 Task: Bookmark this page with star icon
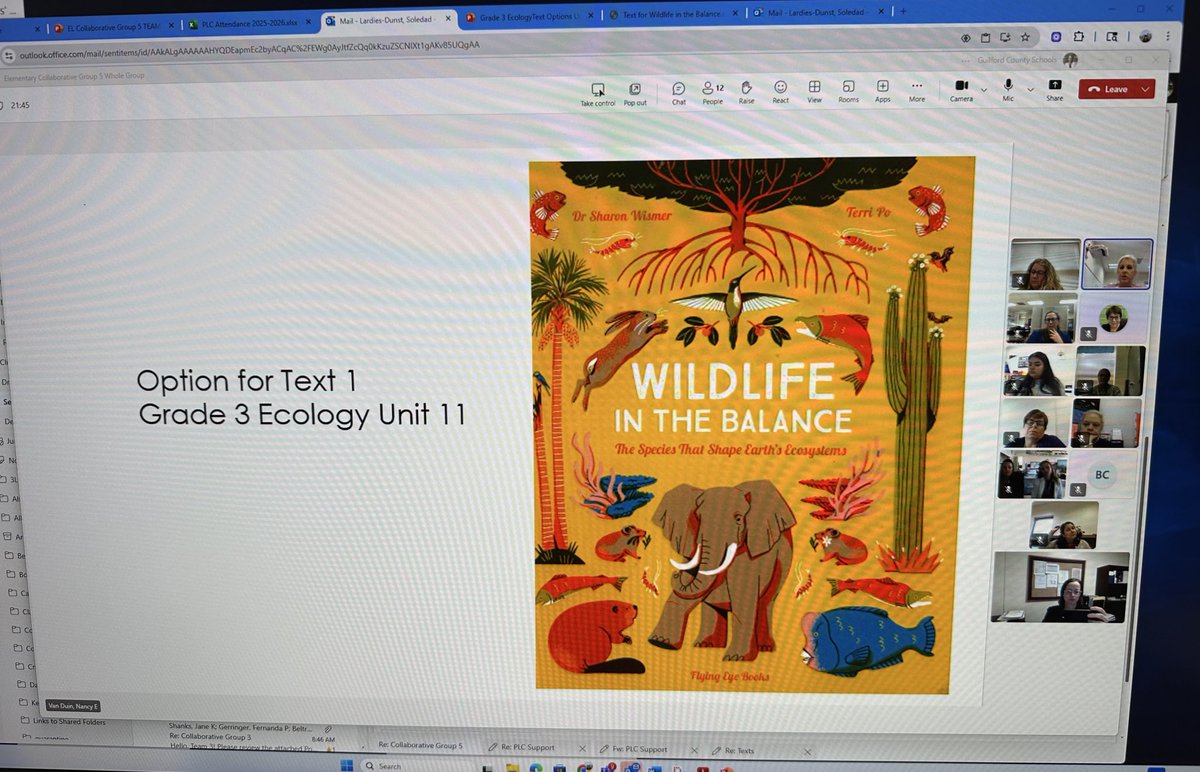coord(1024,37)
